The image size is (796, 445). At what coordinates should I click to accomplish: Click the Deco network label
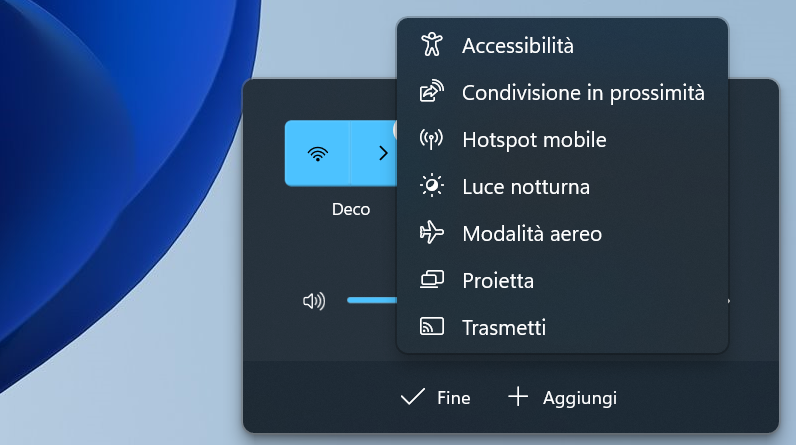351,209
